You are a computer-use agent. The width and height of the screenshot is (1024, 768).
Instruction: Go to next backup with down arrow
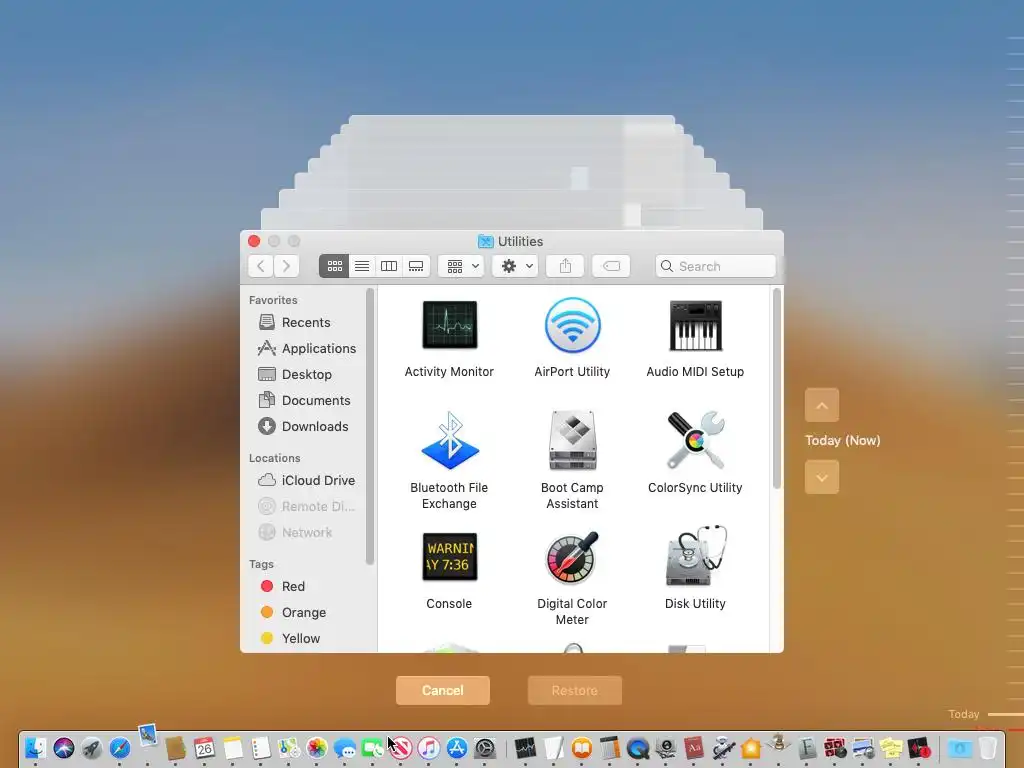tap(822, 477)
